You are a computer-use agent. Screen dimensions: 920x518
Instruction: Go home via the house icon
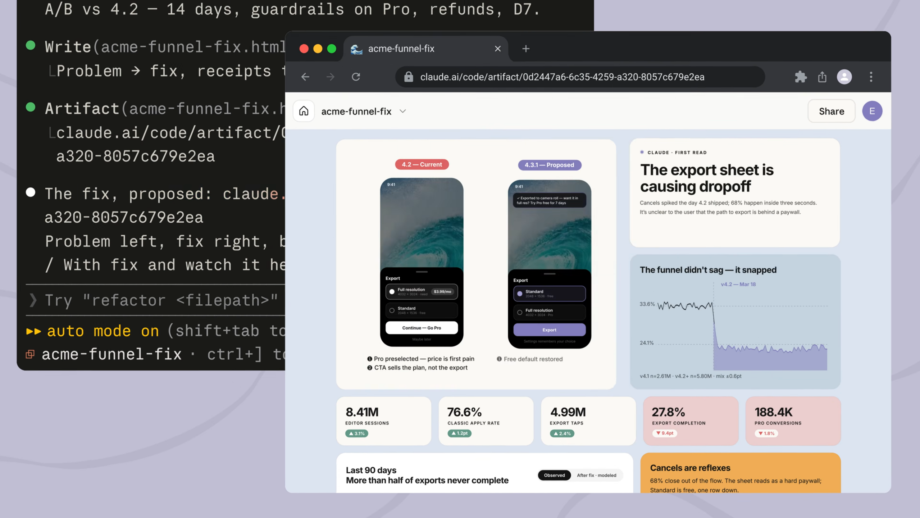tap(303, 111)
